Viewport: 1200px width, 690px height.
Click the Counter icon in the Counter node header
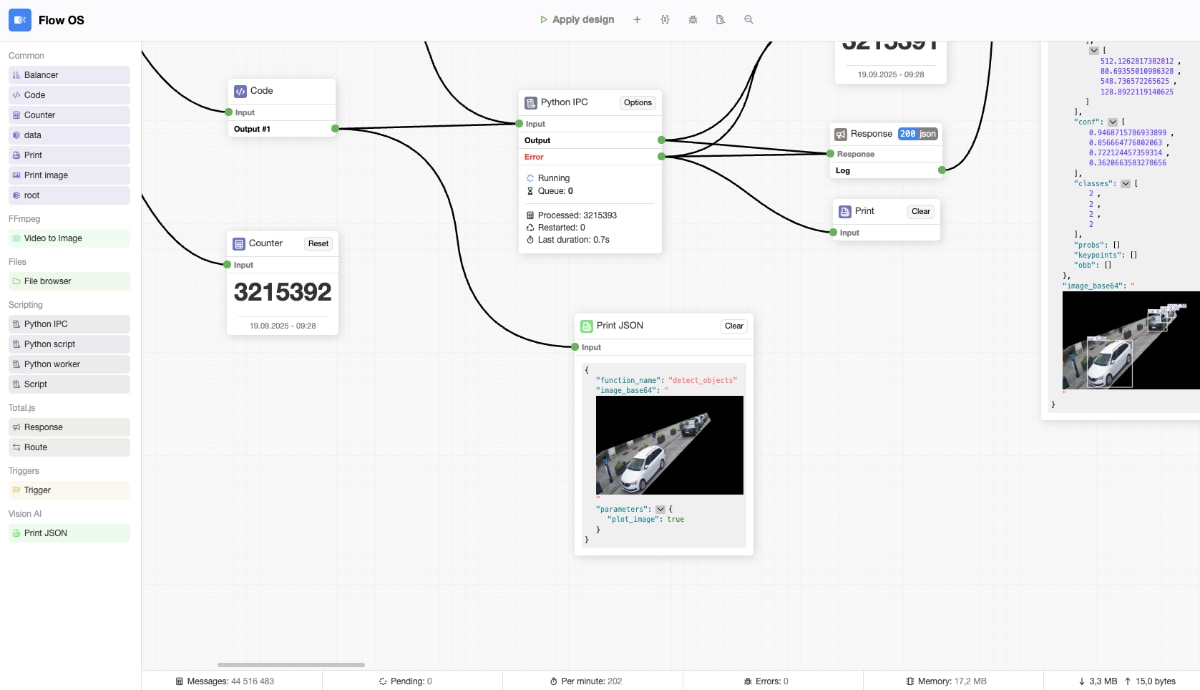tap(239, 243)
